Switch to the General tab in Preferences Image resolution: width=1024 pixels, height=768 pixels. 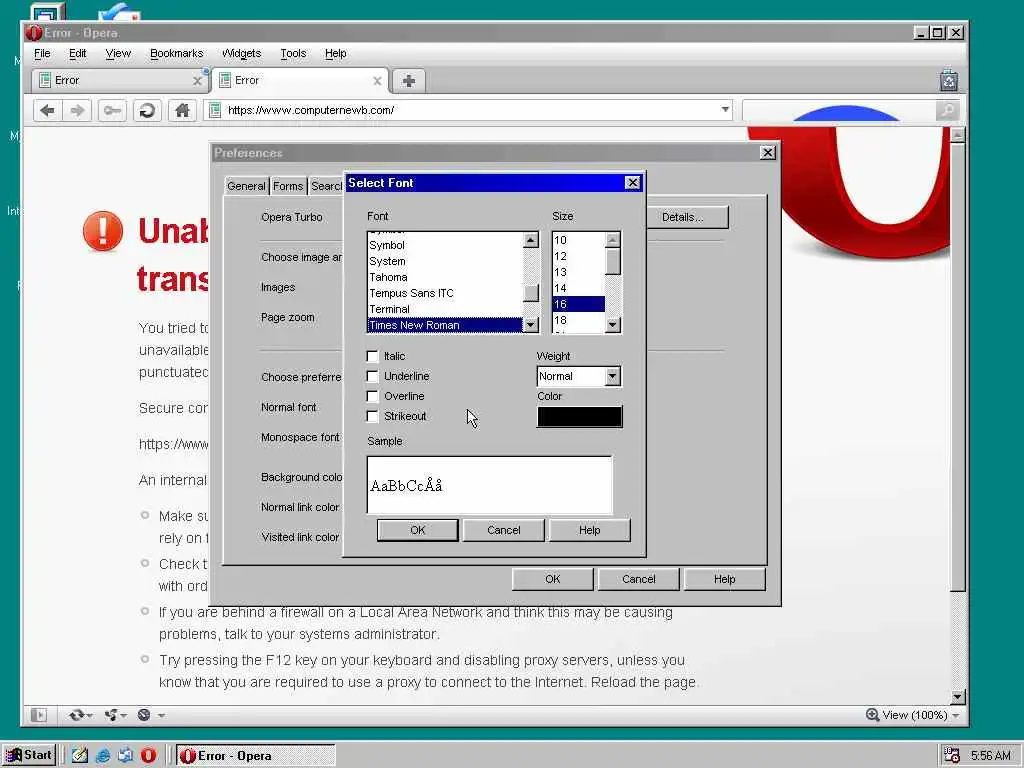tap(246, 186)
